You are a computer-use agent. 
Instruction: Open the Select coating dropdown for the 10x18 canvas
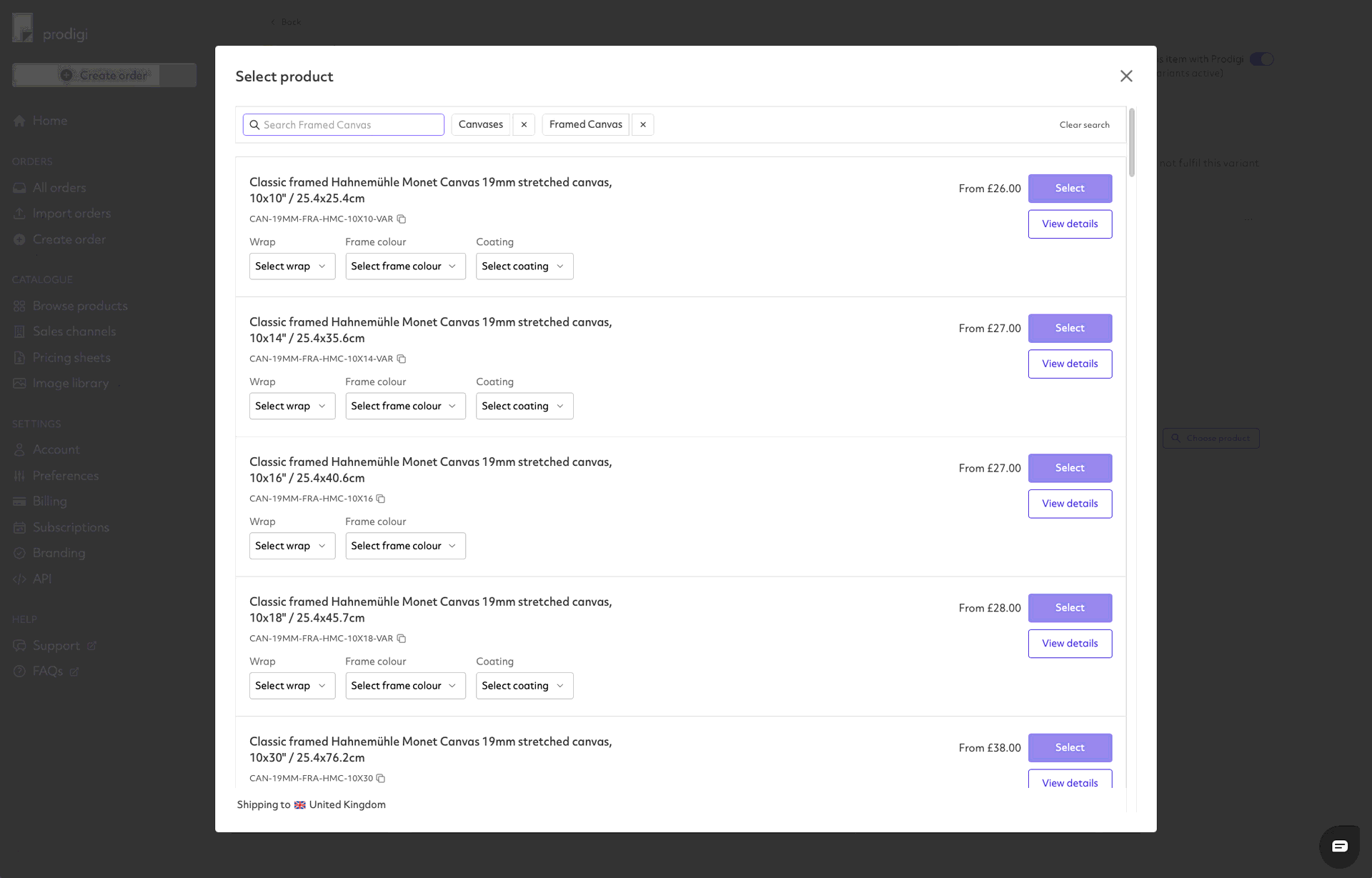(x=524, y=685)
